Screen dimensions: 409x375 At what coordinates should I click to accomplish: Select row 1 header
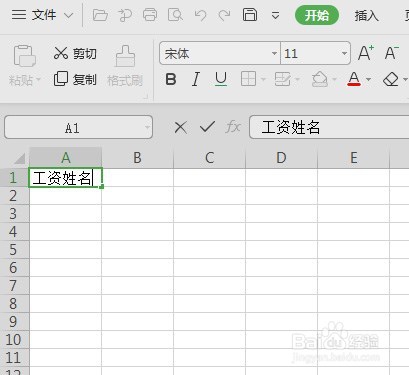coord(14,178)
